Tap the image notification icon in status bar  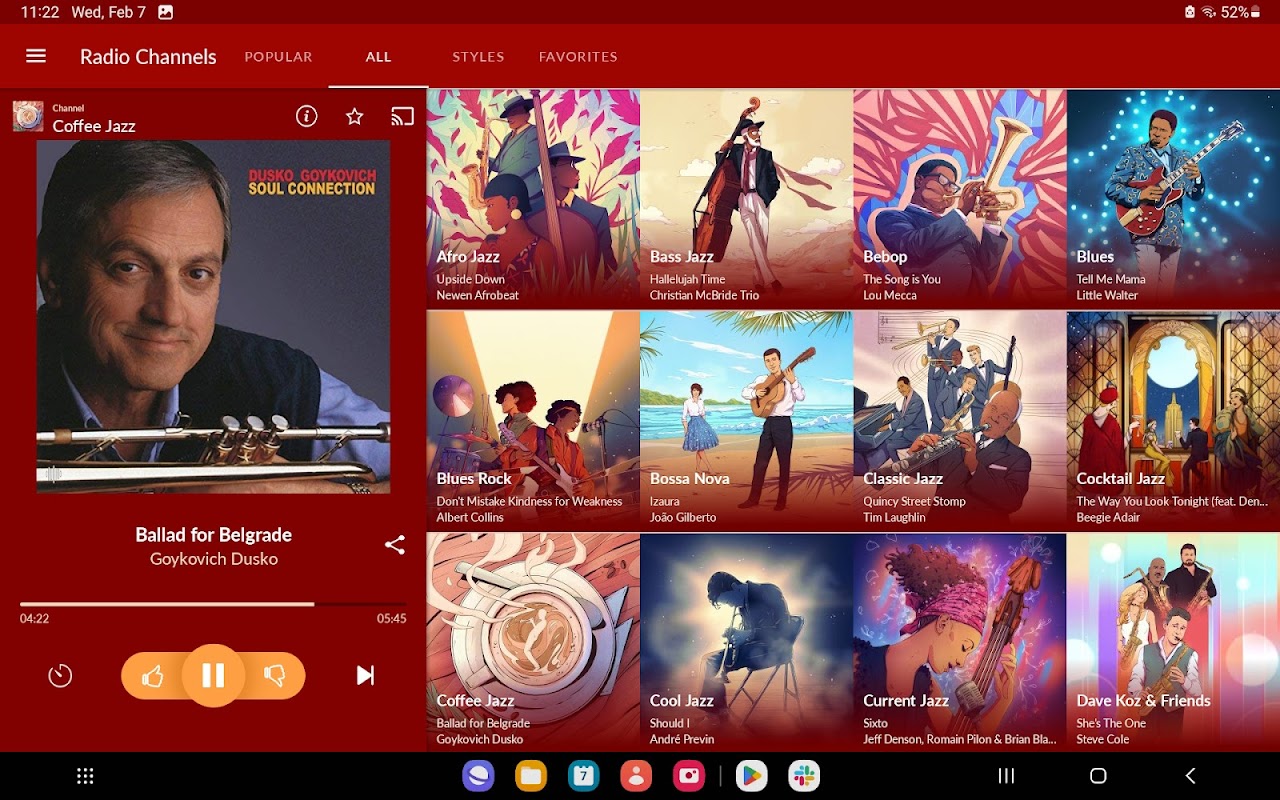pyautogui.click(x=165, y=13)
